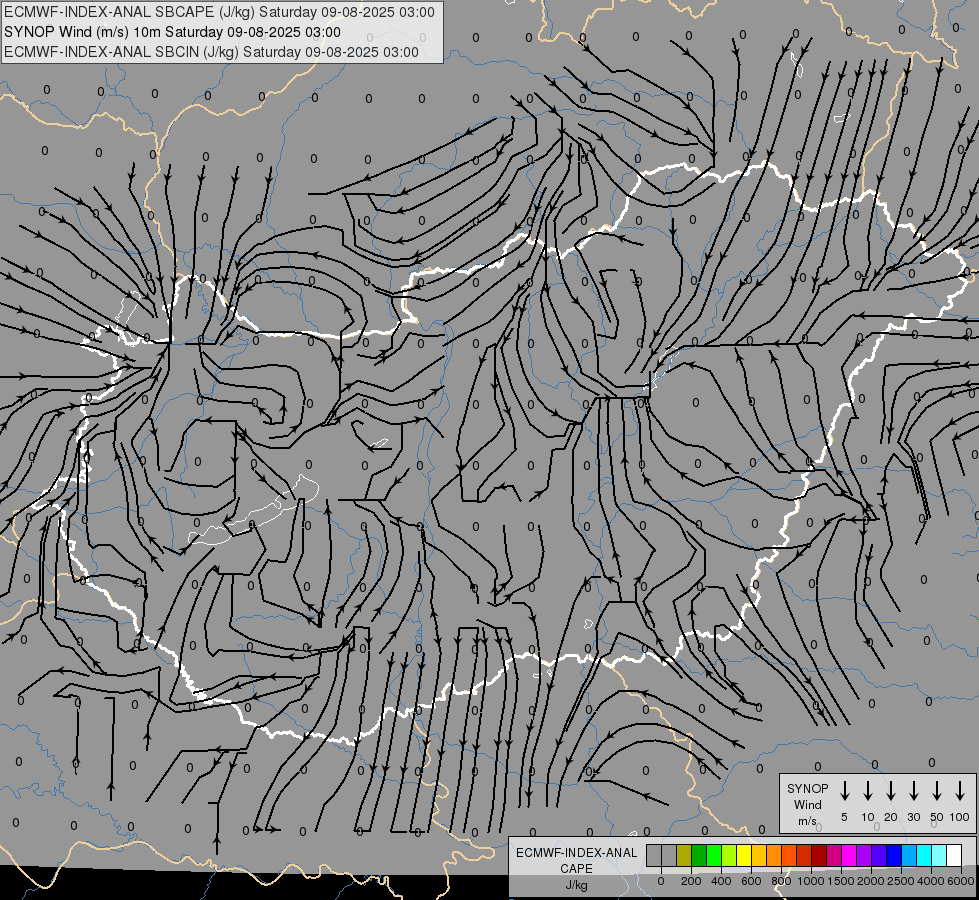Pick the amber swatch right of yellow

[x=759, y=856]
